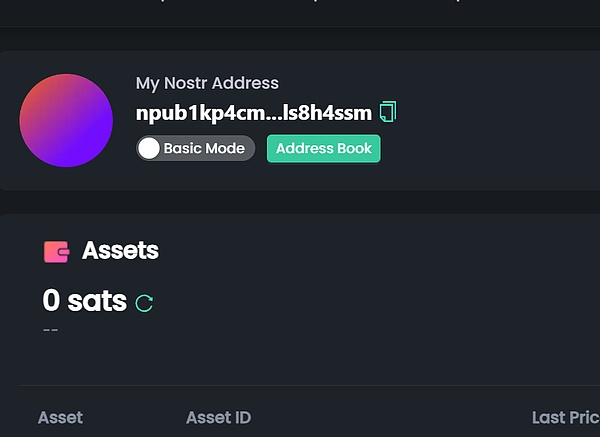Image resolution: width=600 pixels, height=437 pixels.
Task: Refresh the sats balance
Action: (144, 302)
